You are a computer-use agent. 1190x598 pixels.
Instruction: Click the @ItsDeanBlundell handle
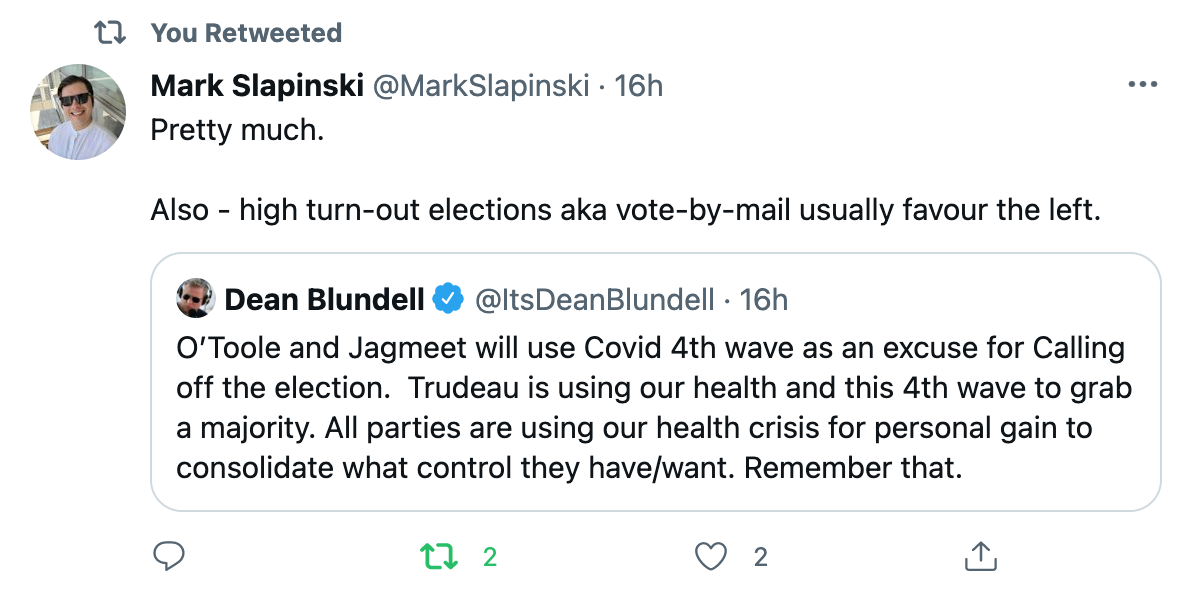pos(594,300)
